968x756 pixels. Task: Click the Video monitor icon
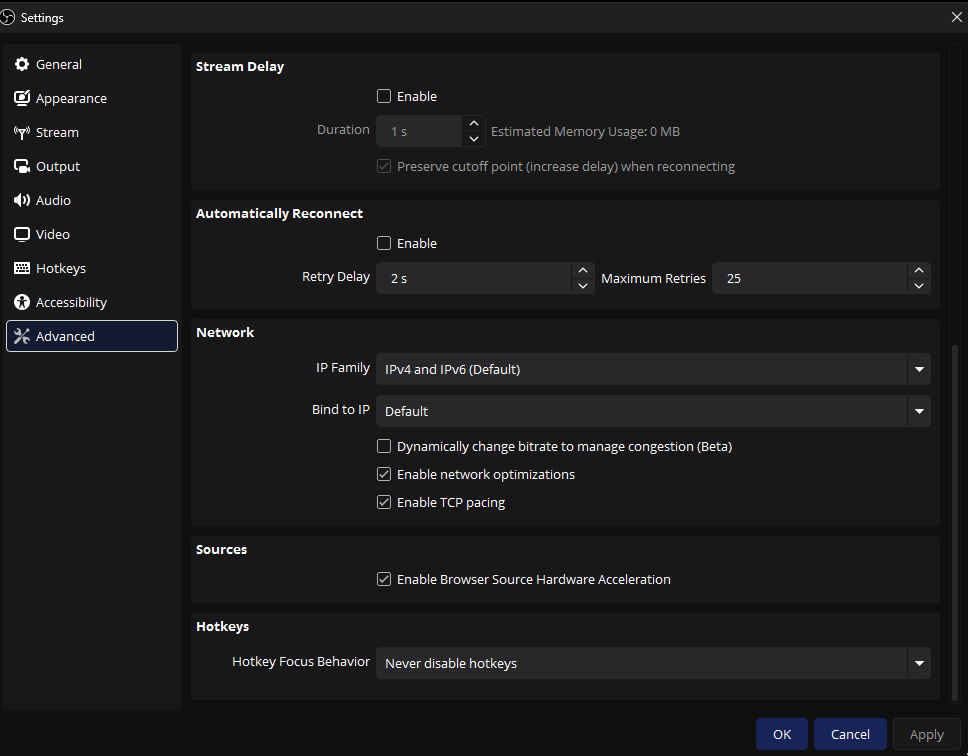pos(22,234)
